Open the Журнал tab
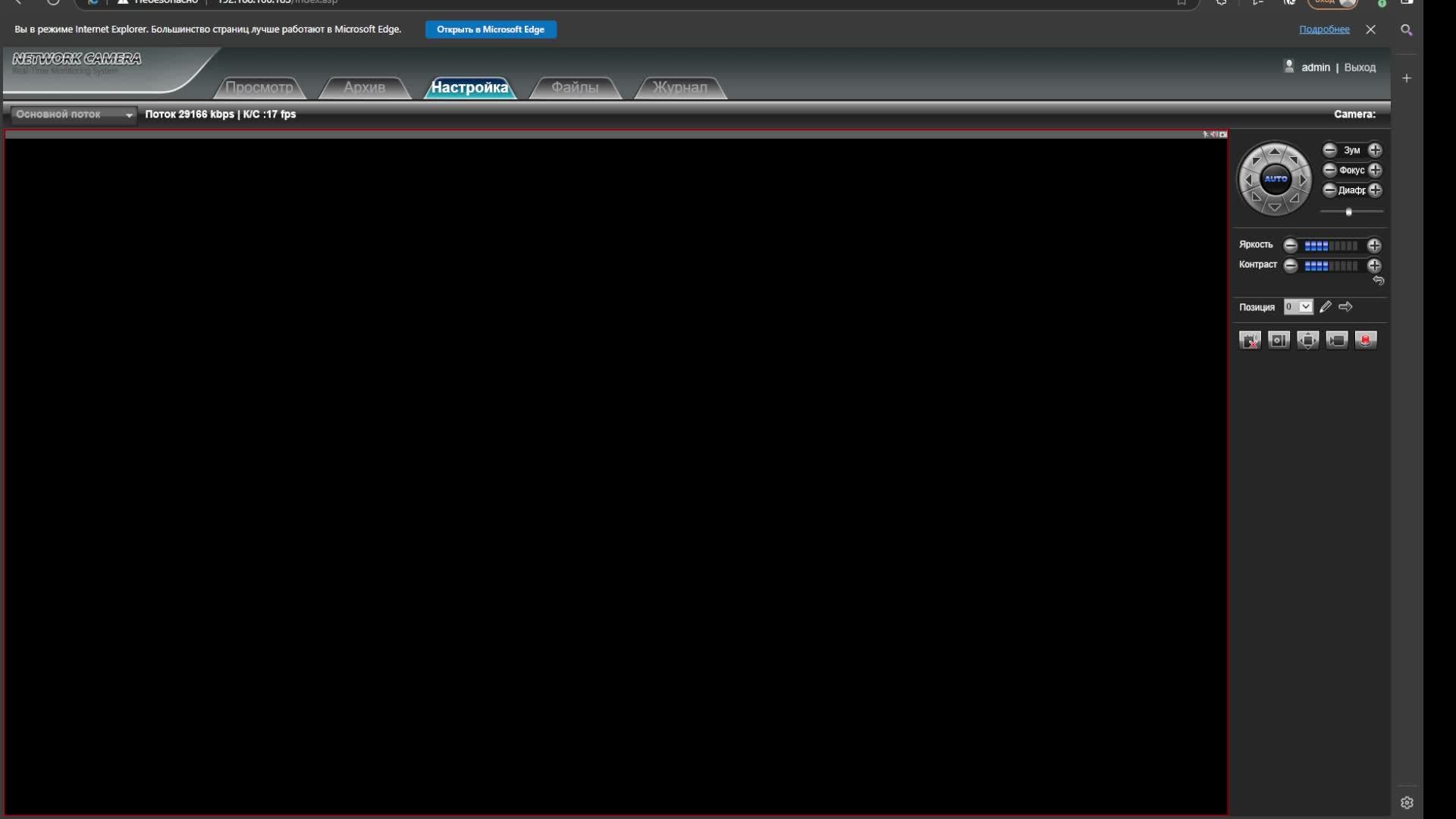Viewport: 1456px width, 819px height. (x=679, y=87)
